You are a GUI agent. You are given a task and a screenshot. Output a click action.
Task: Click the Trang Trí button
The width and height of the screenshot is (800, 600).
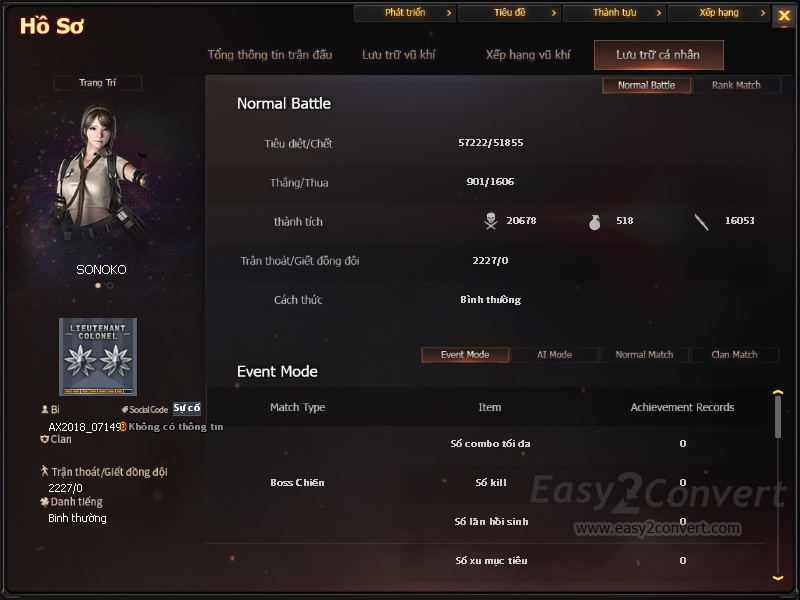coord(97,83)
